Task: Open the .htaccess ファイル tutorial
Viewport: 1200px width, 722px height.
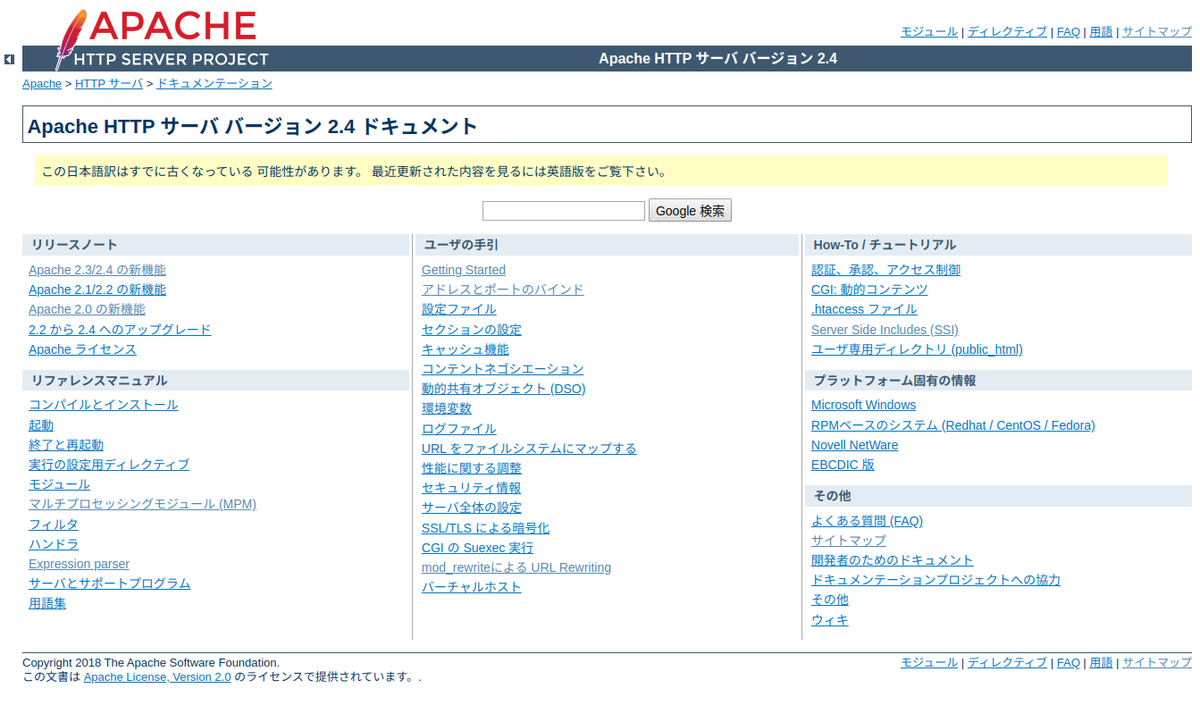Action: 864,309
